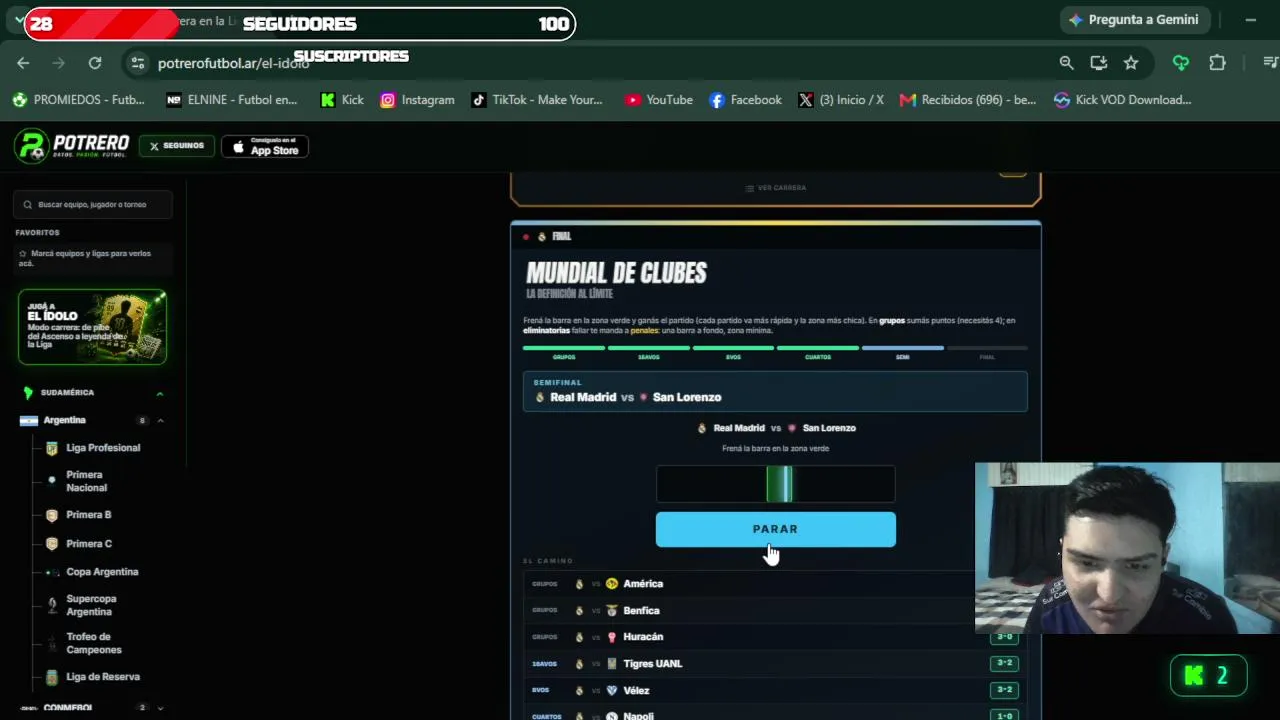Open Primera B
Image resolution: width=1280 pixels, height=720 pixels.
point(89,515)
